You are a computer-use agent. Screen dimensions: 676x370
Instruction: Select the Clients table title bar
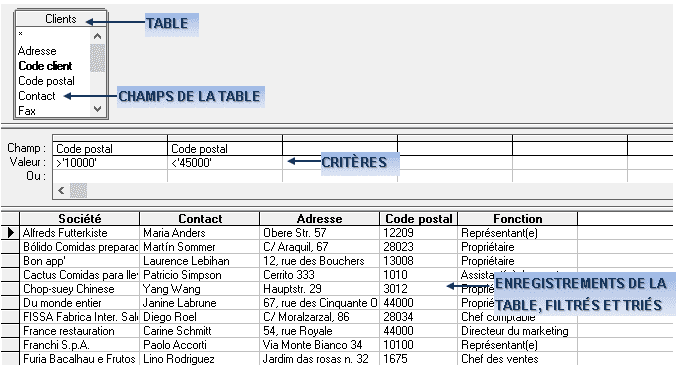pos(61,19)
